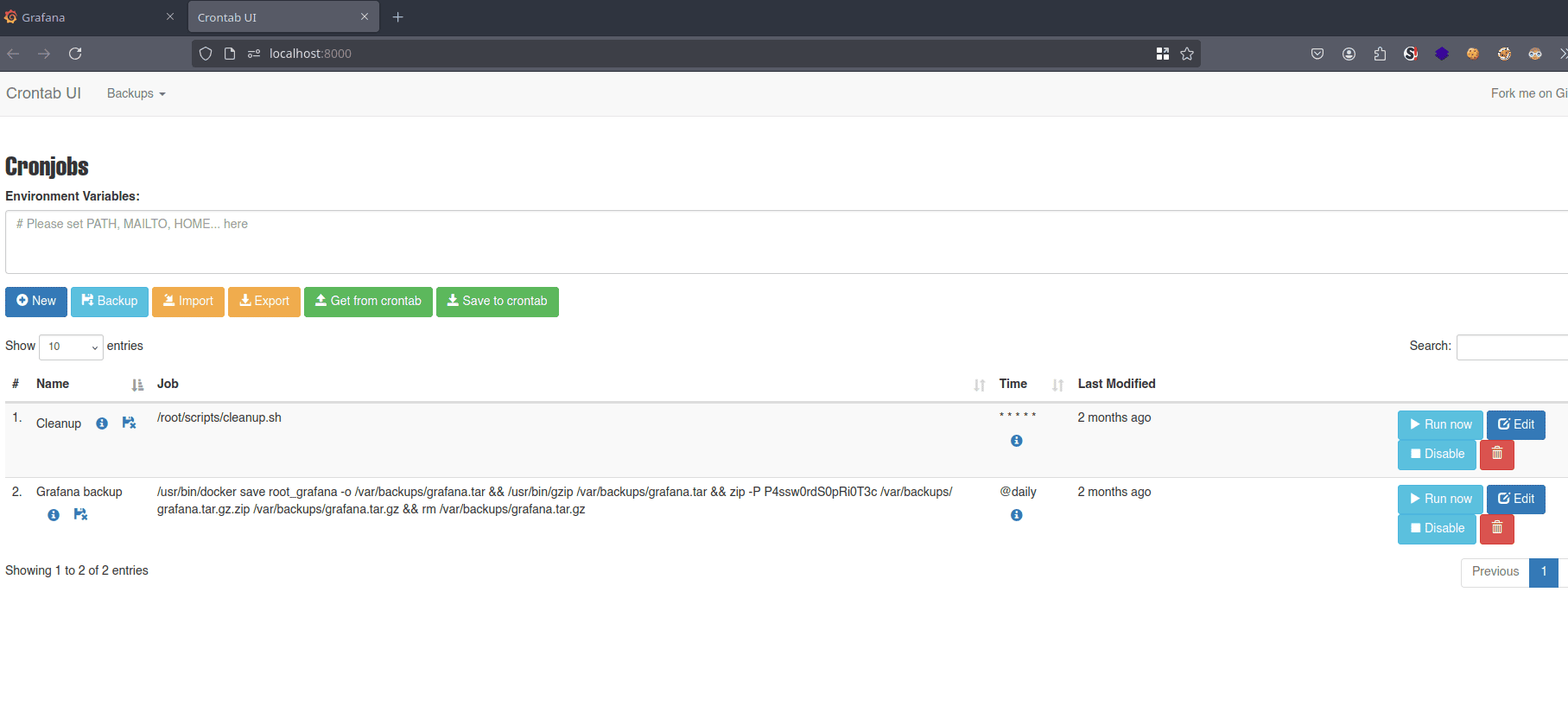Disable the Cleanup cronjob

[1436, 454]
